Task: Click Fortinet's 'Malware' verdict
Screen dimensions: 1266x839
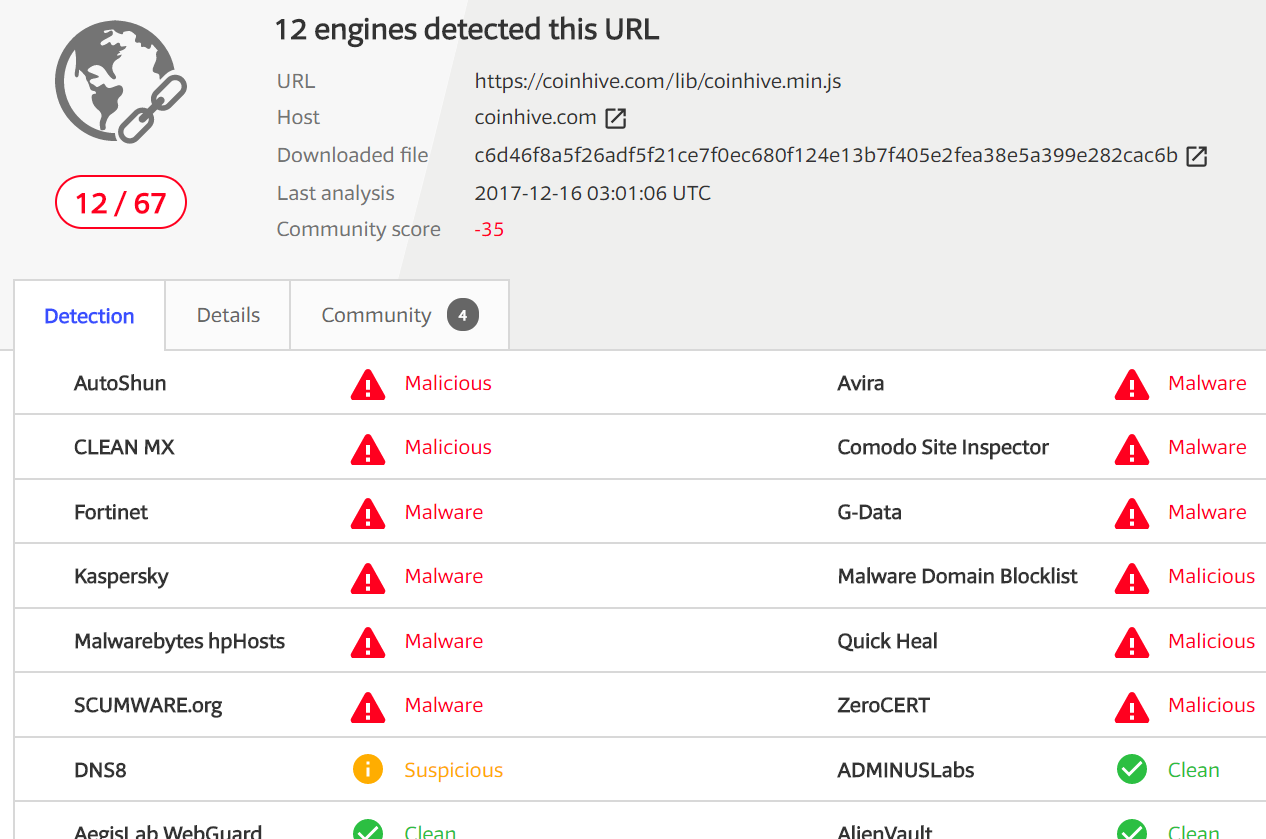Action: (444, 512)
